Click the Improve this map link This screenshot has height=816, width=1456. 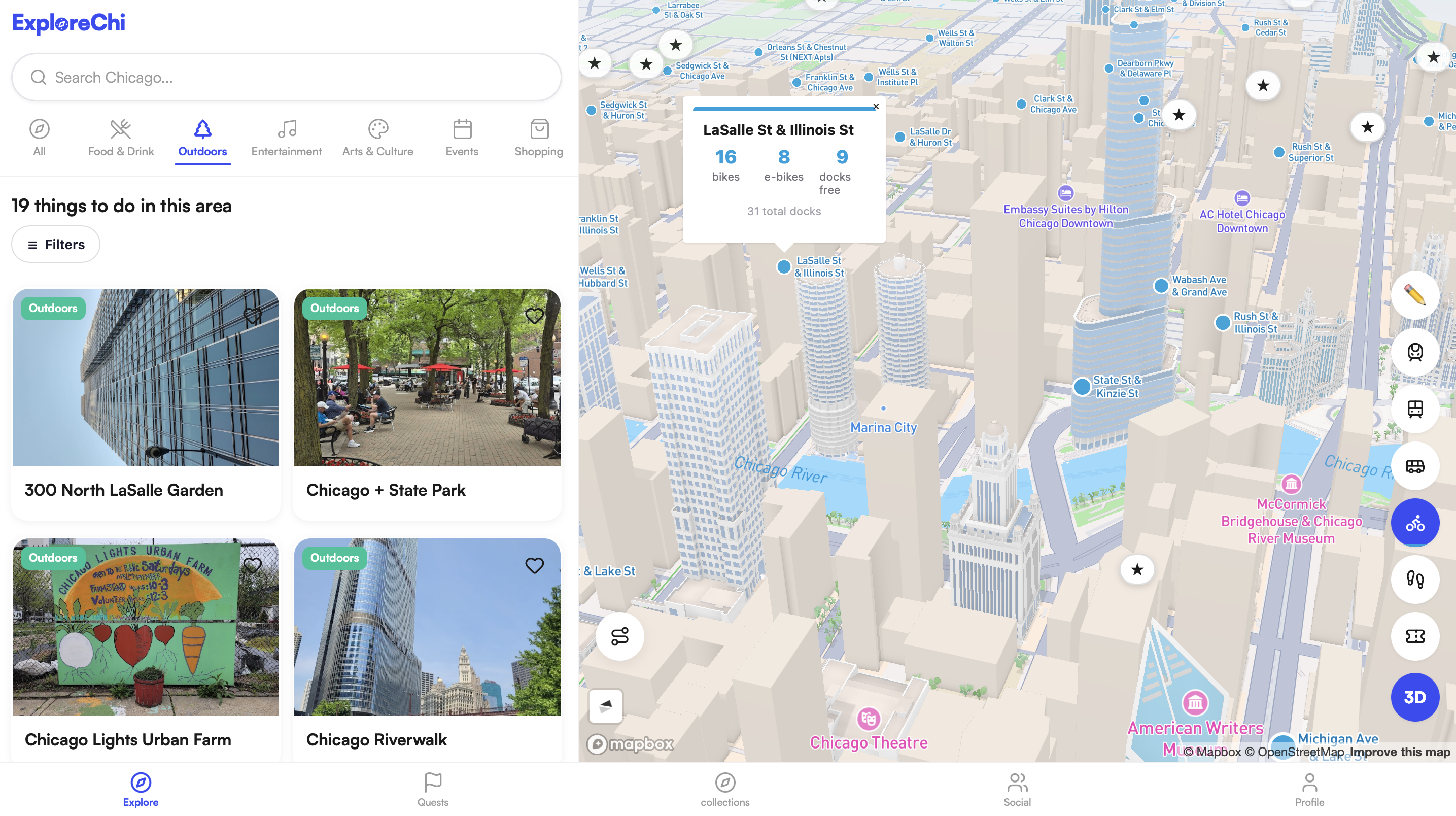pyautogui.click(x=1400, y=752)
